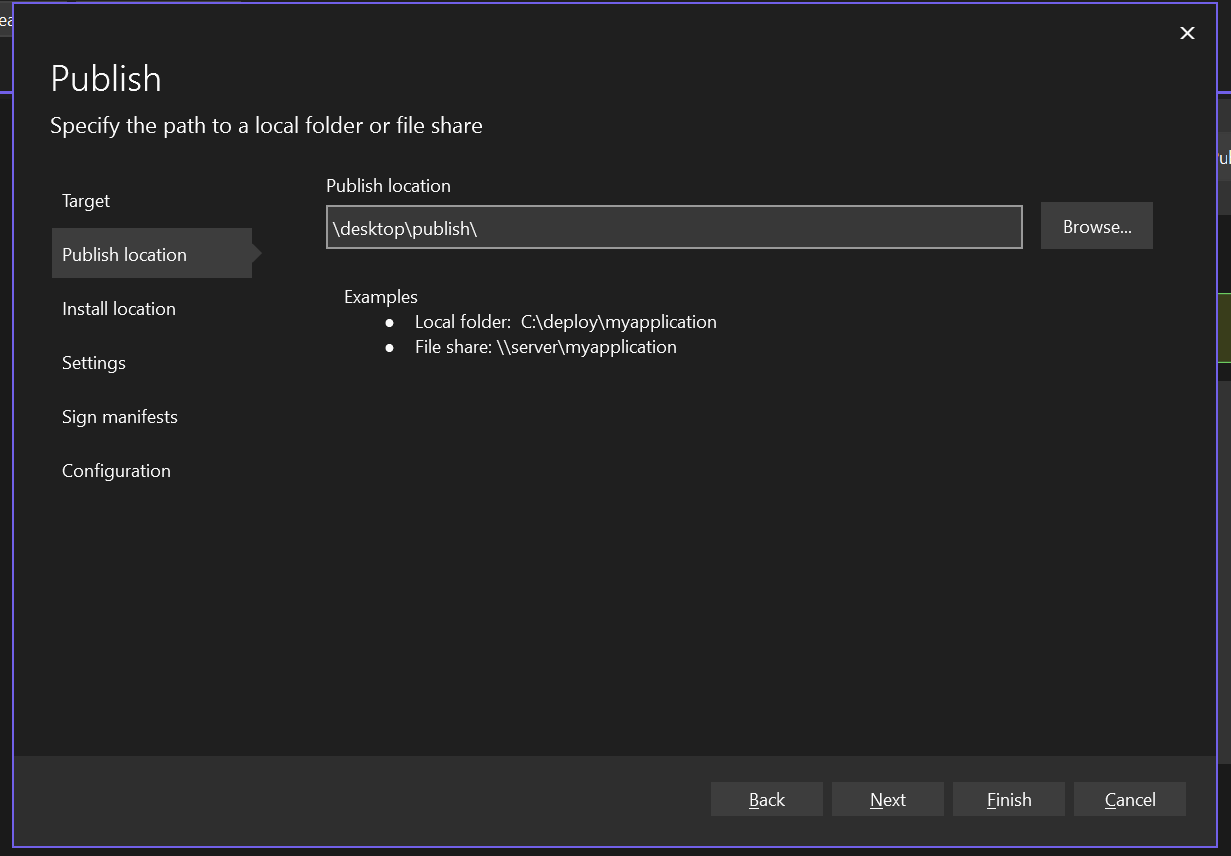Screen dimensions: 1231x856
Task: Close the Publish dialog with the X
Action: 1187,33
